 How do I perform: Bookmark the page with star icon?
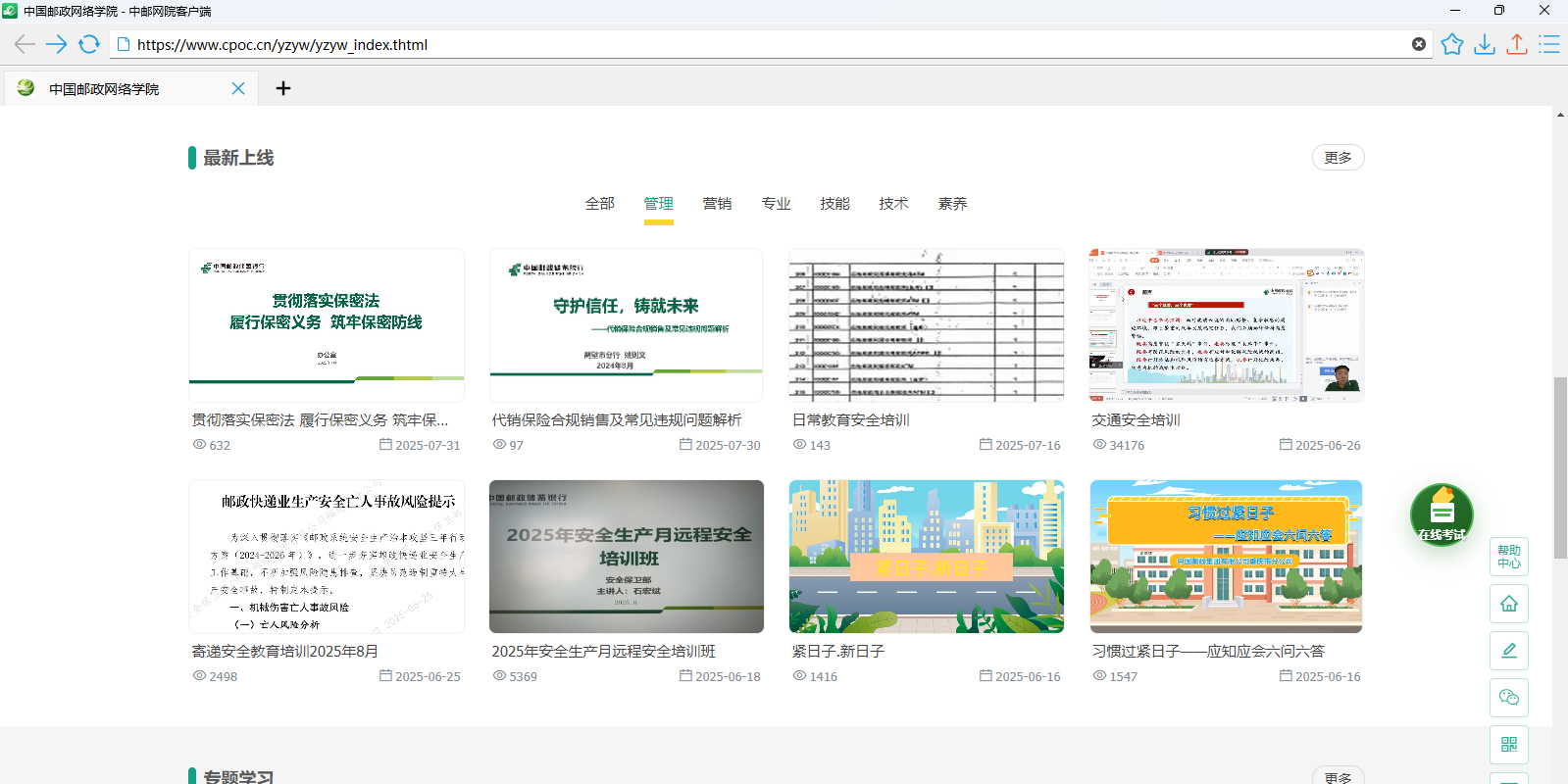(1452, 44)
